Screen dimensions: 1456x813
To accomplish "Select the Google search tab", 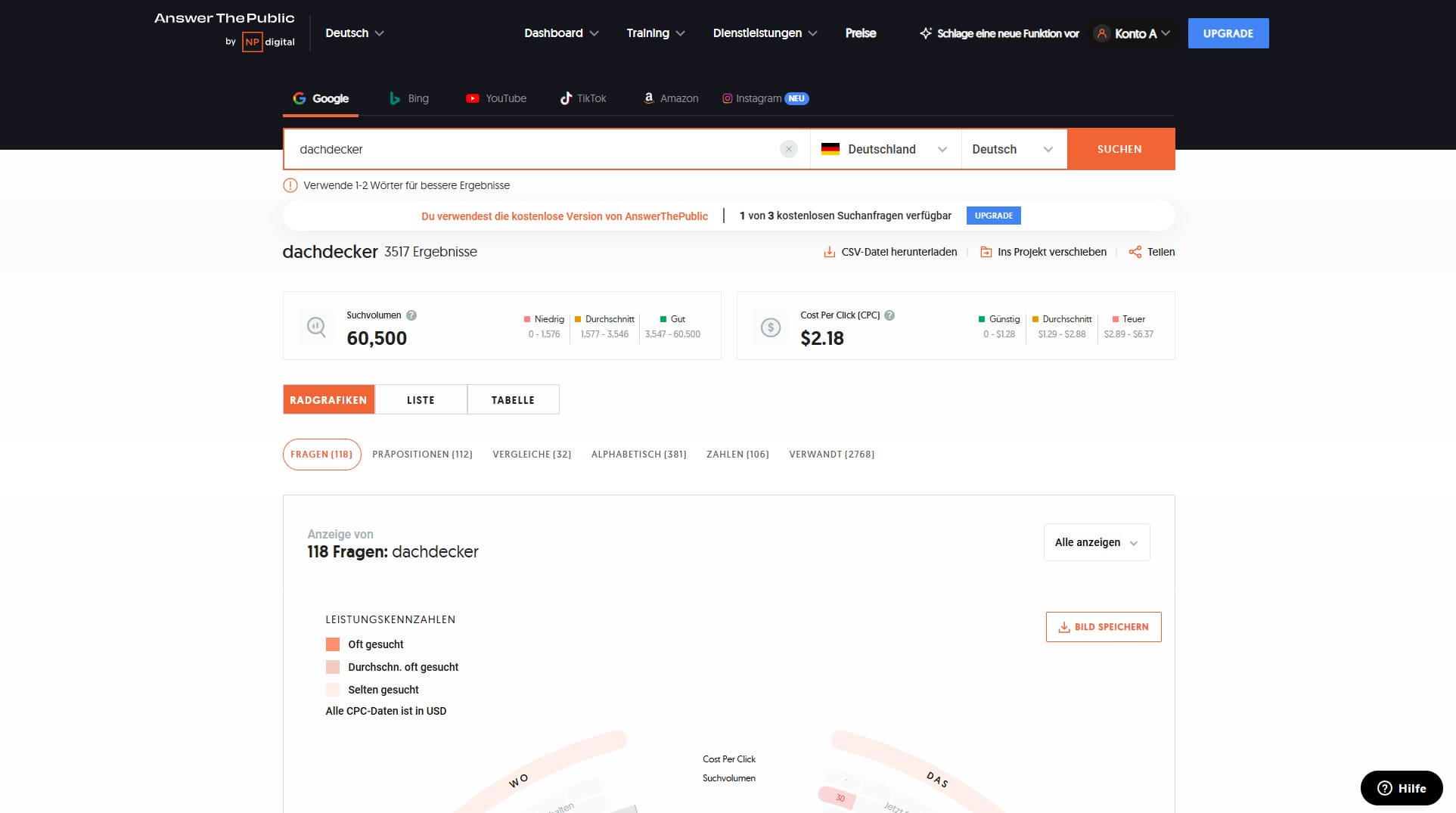I will pos(321,98).
